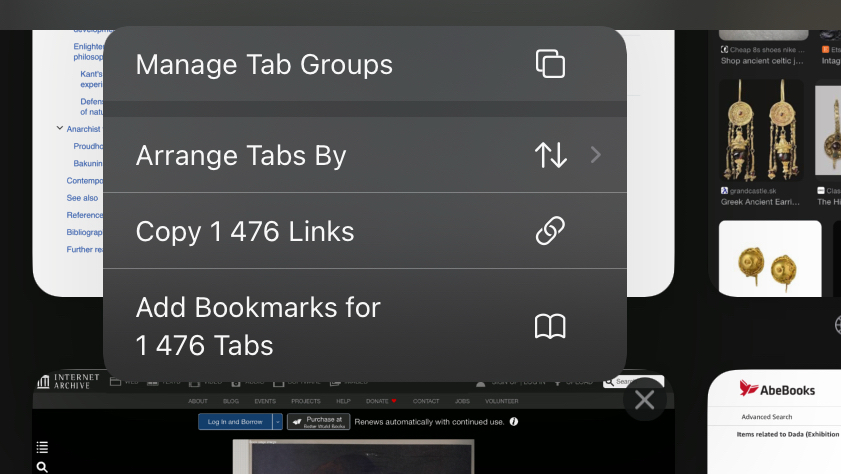Click the chain link icon for Copy Links
Screen dimensions: 841x474
click(x=550, y=231)
